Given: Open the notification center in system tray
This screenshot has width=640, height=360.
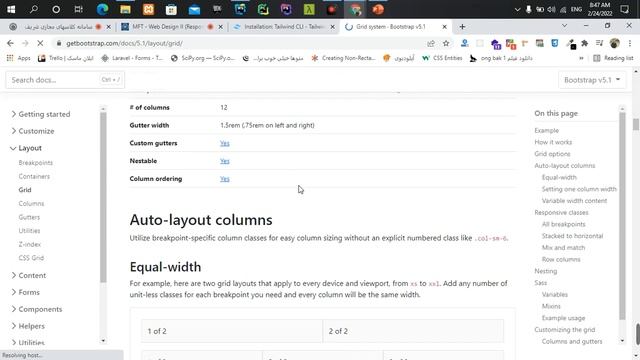Looking at the screenshot, I should coord(624,9).
